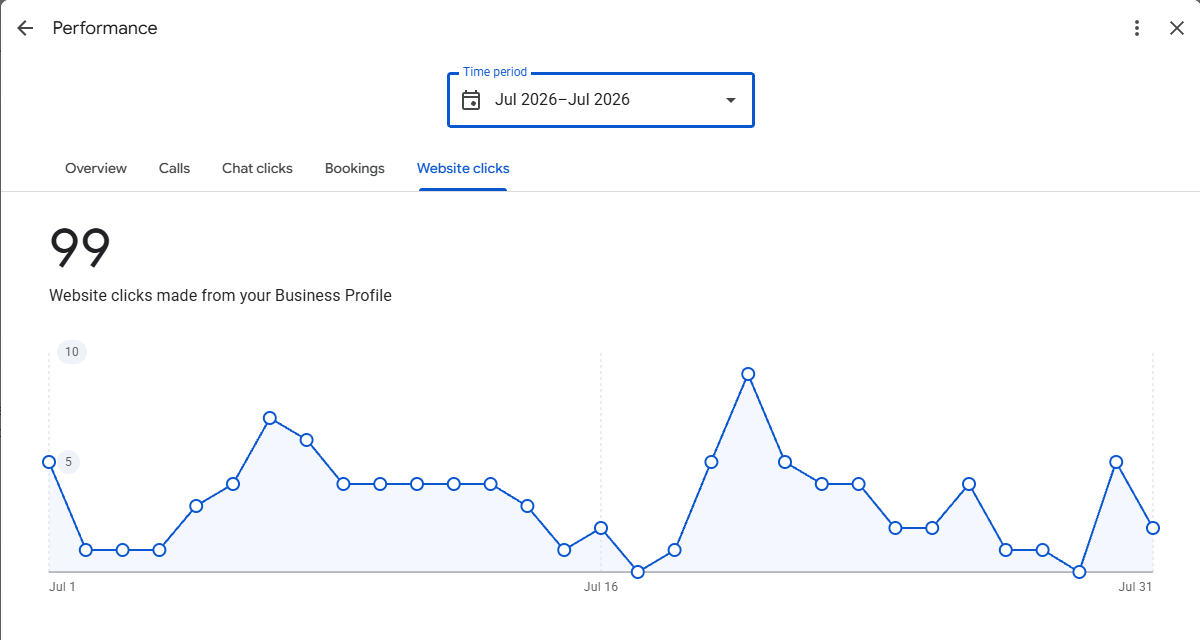Click the Jul 16 axis label

(x=601, y=587)
